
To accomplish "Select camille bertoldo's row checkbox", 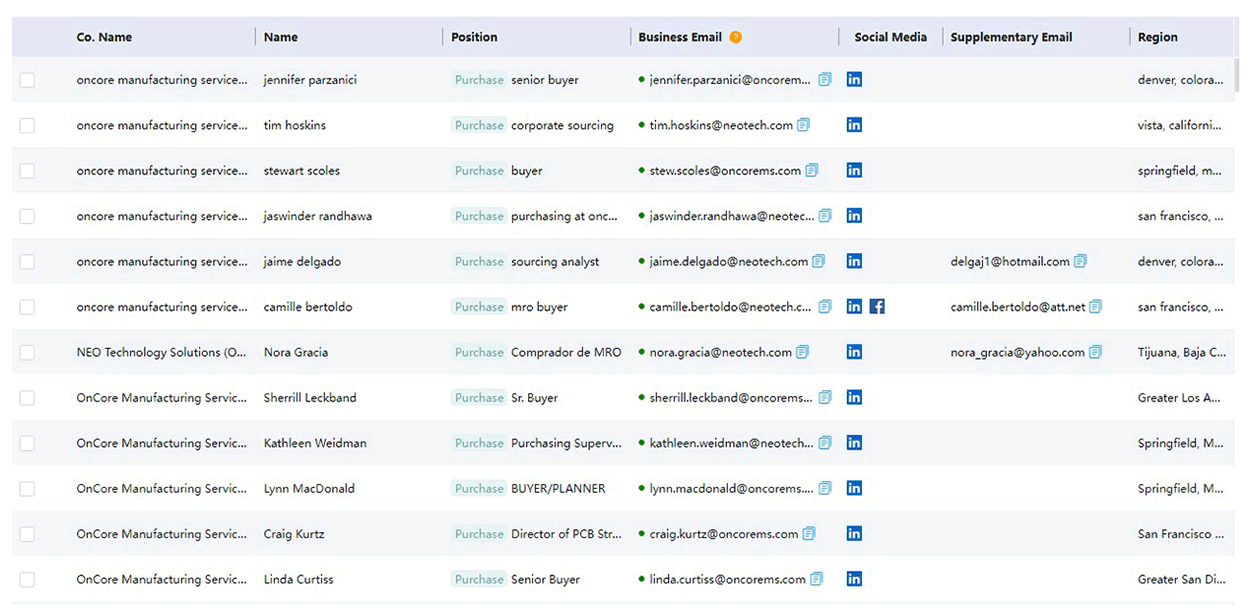I will (x=27, y=307).
